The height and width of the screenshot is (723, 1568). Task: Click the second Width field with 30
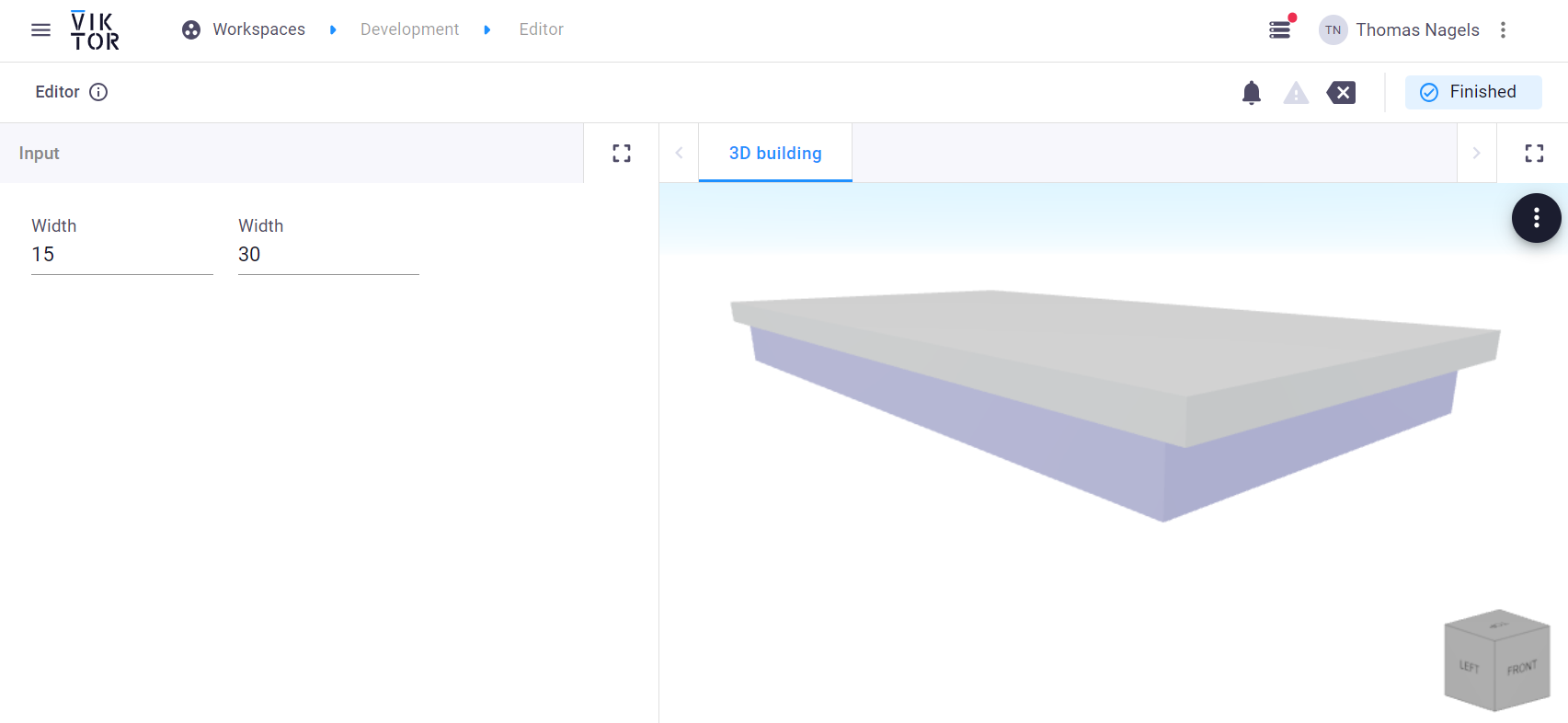click(328, 255)
